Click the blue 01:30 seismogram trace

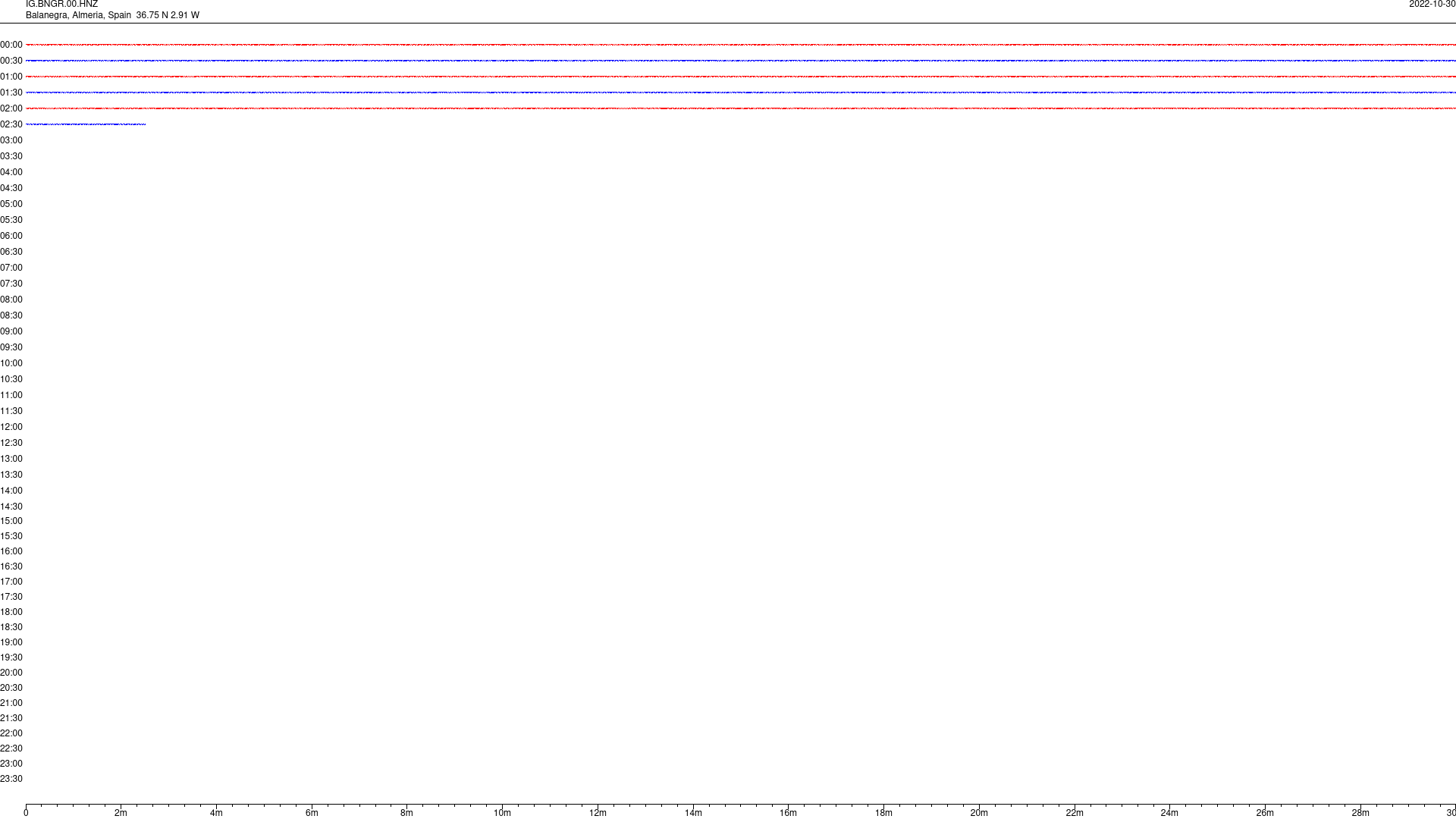[x=741, y=93]
